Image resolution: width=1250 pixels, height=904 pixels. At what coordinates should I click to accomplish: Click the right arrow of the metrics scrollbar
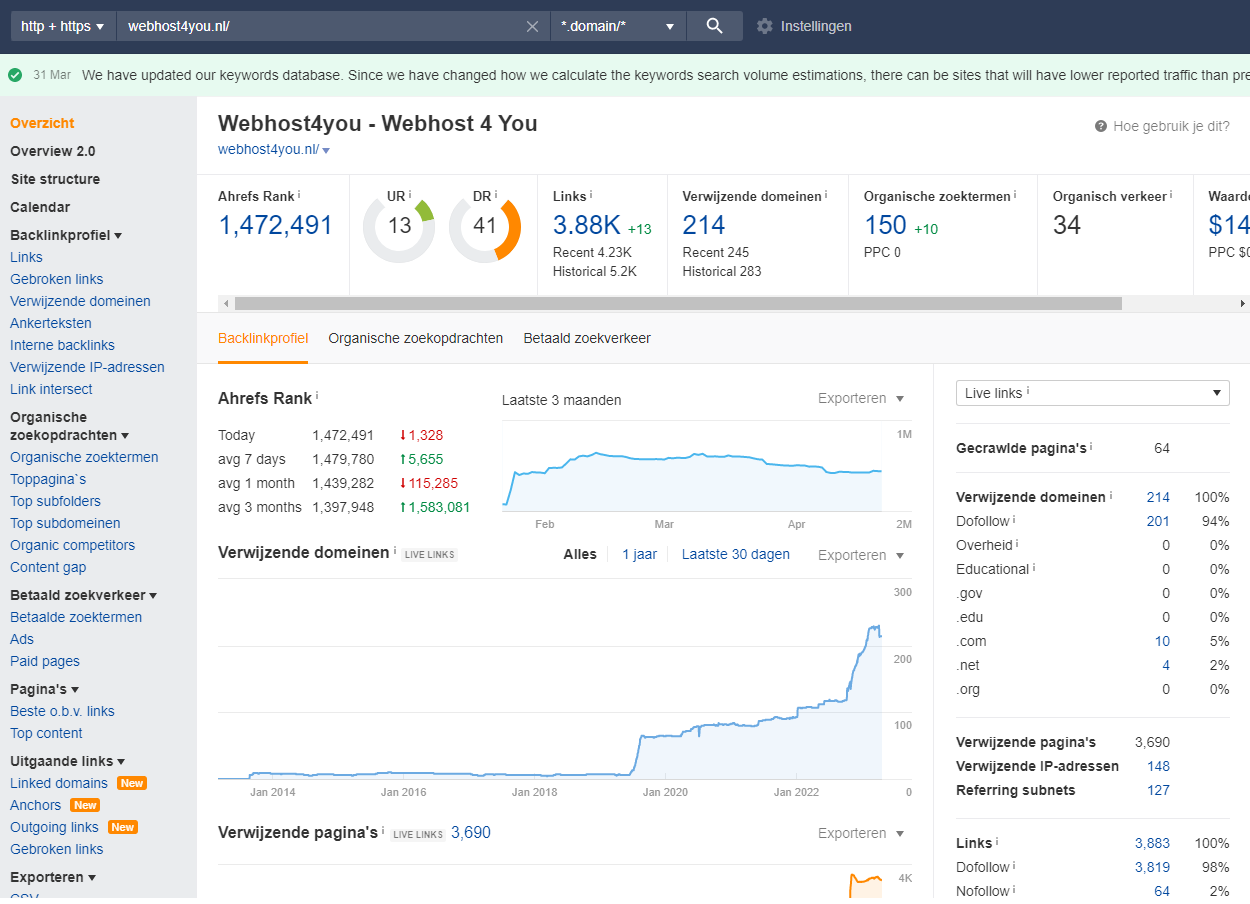[1243, 303]
